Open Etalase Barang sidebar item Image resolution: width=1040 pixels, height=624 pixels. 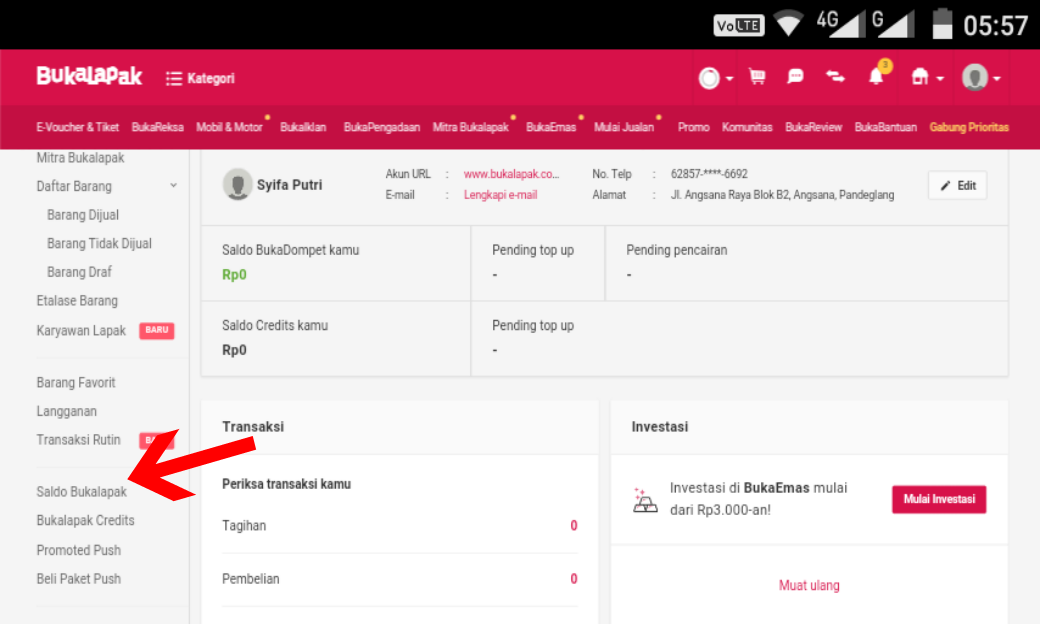[77, 301]
